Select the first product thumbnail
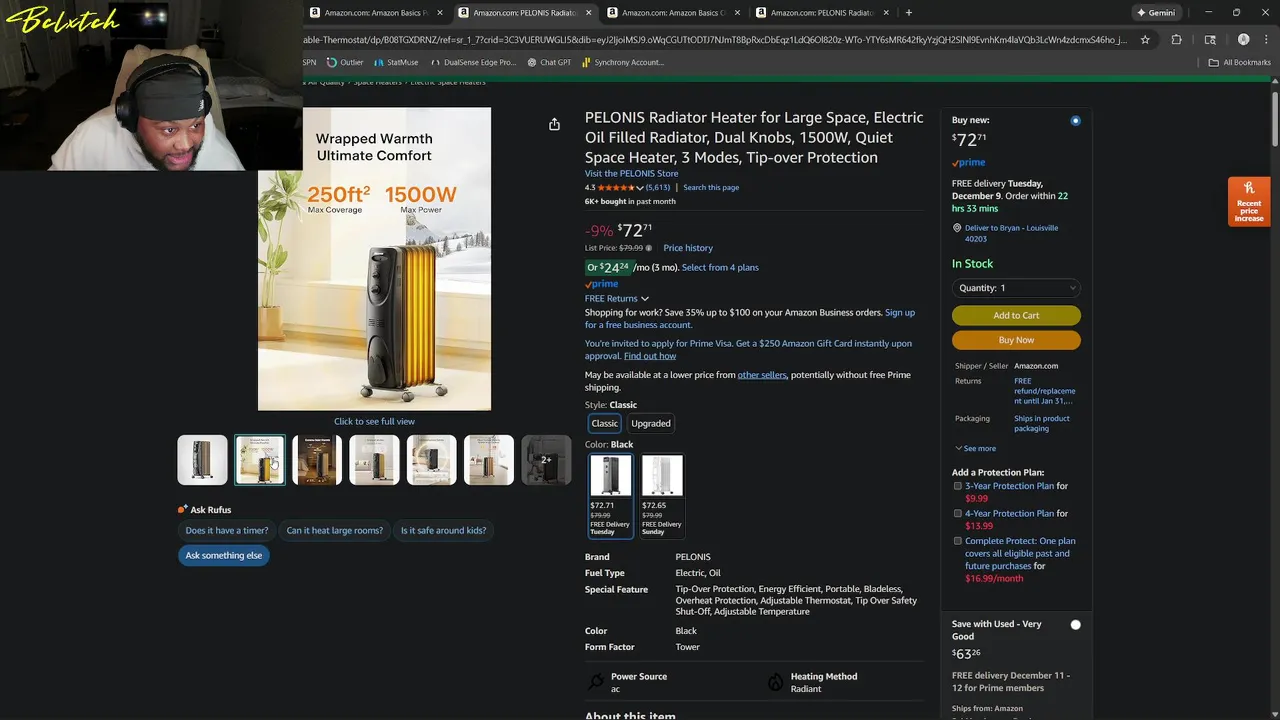This screenshot has width=1280, height=720. pos(202,460)
